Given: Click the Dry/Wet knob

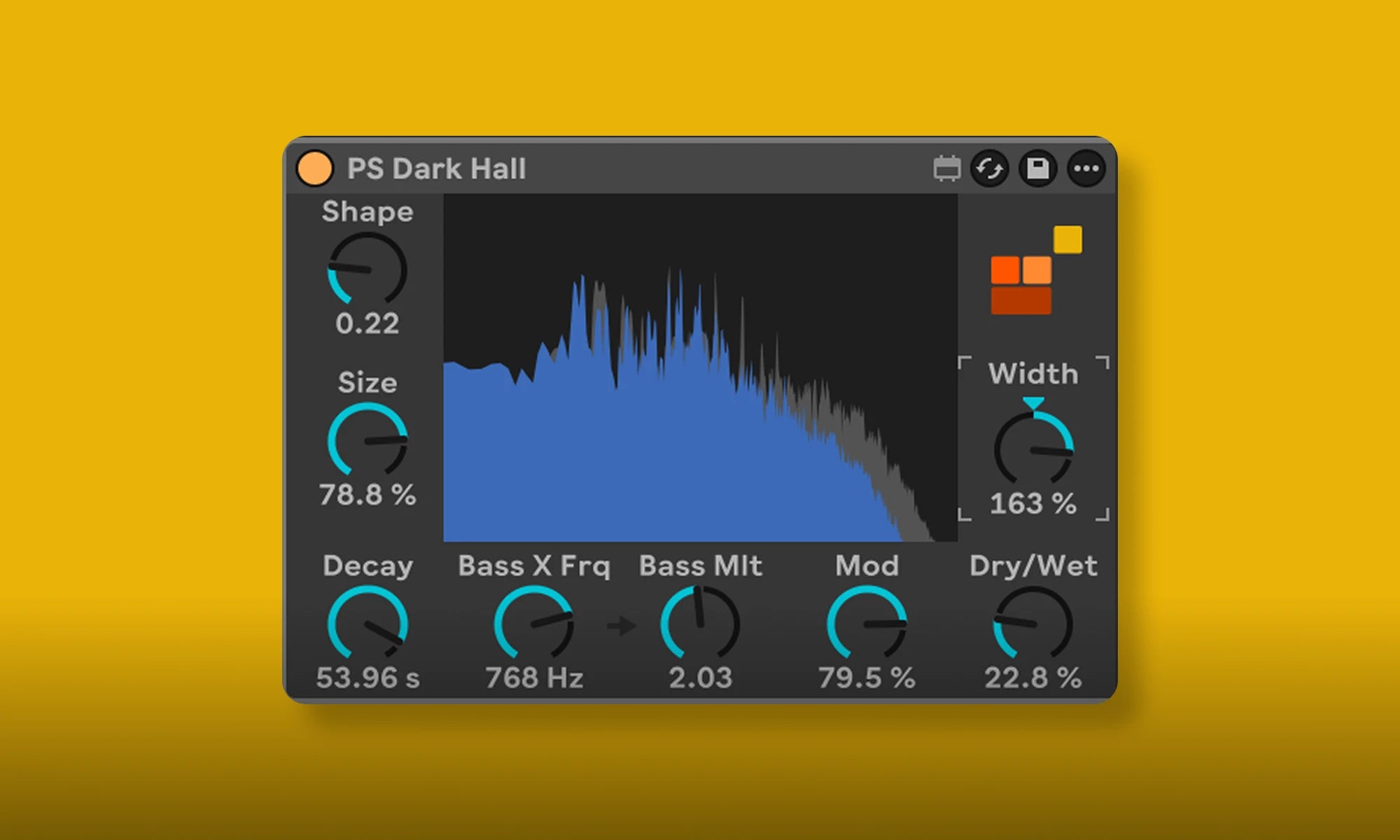Looking at the screenshot, I should [1033, 624].
